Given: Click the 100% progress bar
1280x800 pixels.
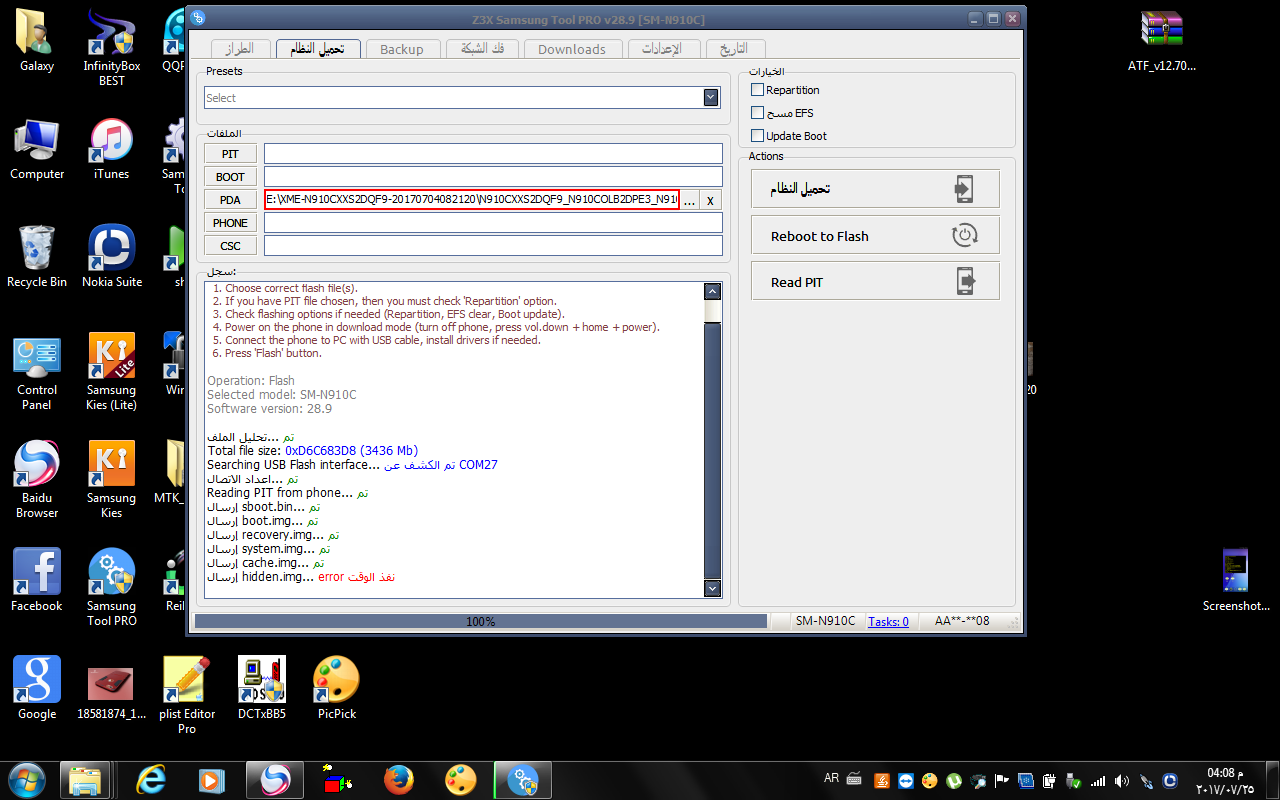Looking at the screenshot, I should [481, 621].
